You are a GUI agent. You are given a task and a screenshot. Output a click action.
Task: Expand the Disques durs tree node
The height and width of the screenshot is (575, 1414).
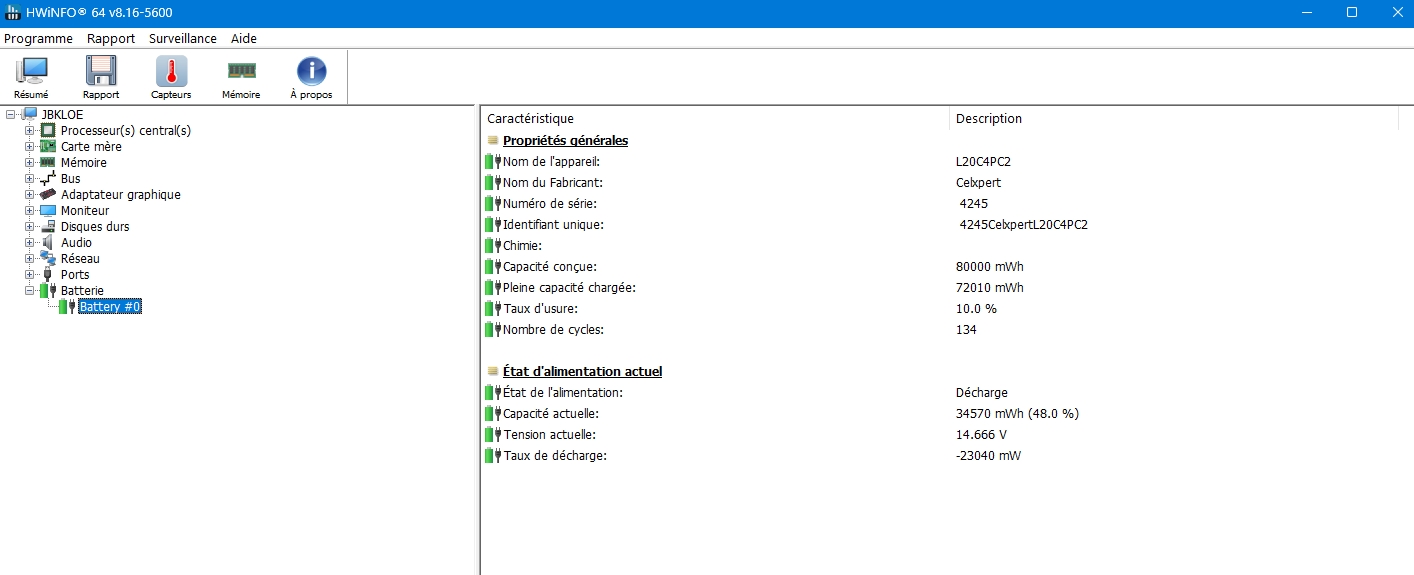29,227
